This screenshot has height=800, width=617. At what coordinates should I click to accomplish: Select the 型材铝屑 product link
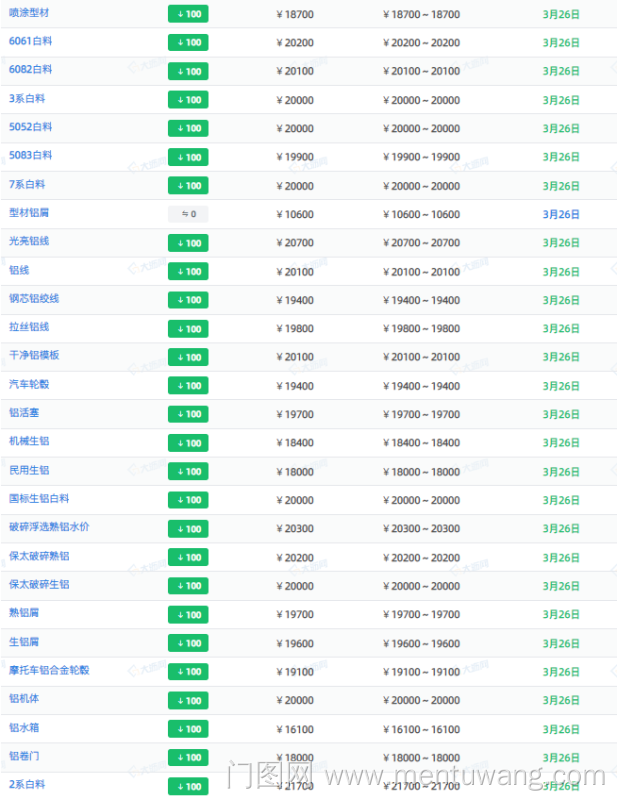click(28, 213)
